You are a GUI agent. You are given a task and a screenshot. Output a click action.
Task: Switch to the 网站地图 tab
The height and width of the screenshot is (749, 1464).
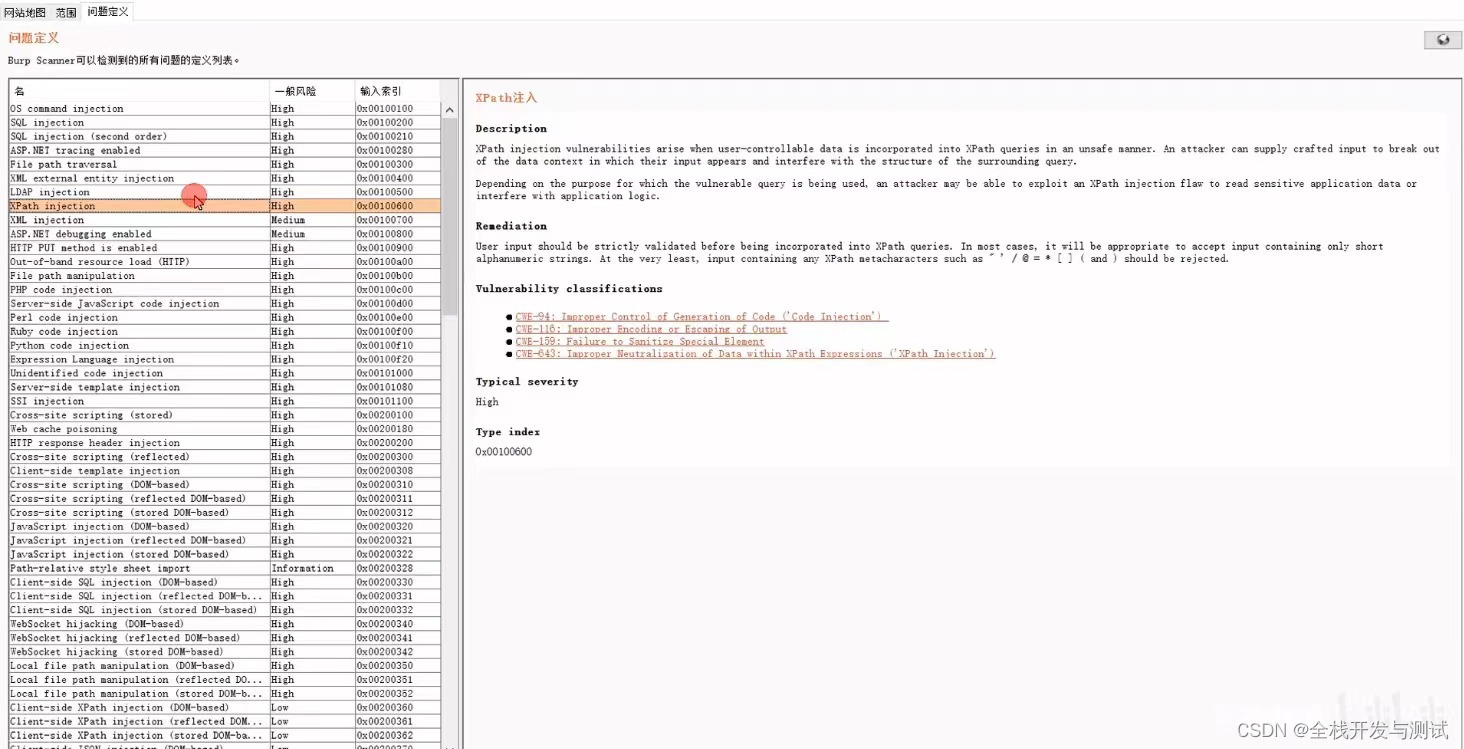[x=25, y=12]
